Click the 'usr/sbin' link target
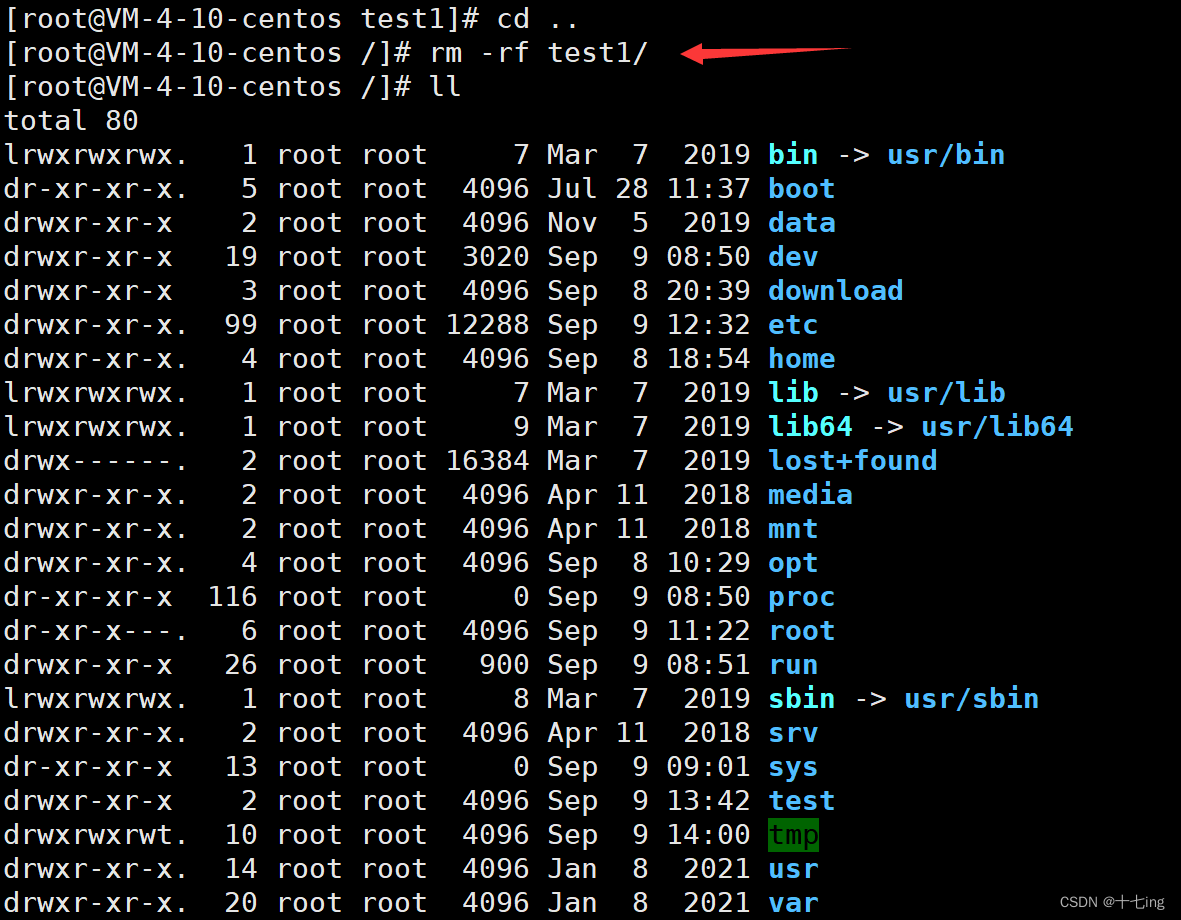 pyautogui.click(x=972, y=698)
